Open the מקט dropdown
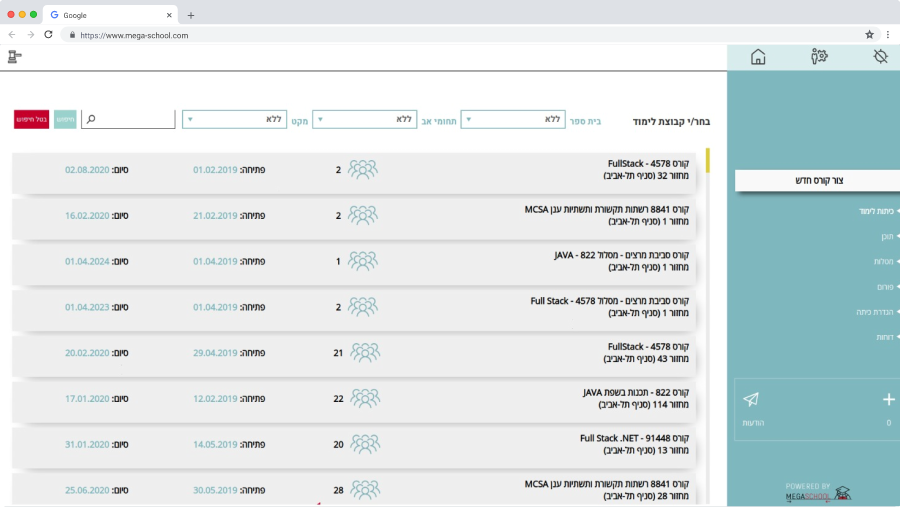The image size is (900, 507). (234, 119)
